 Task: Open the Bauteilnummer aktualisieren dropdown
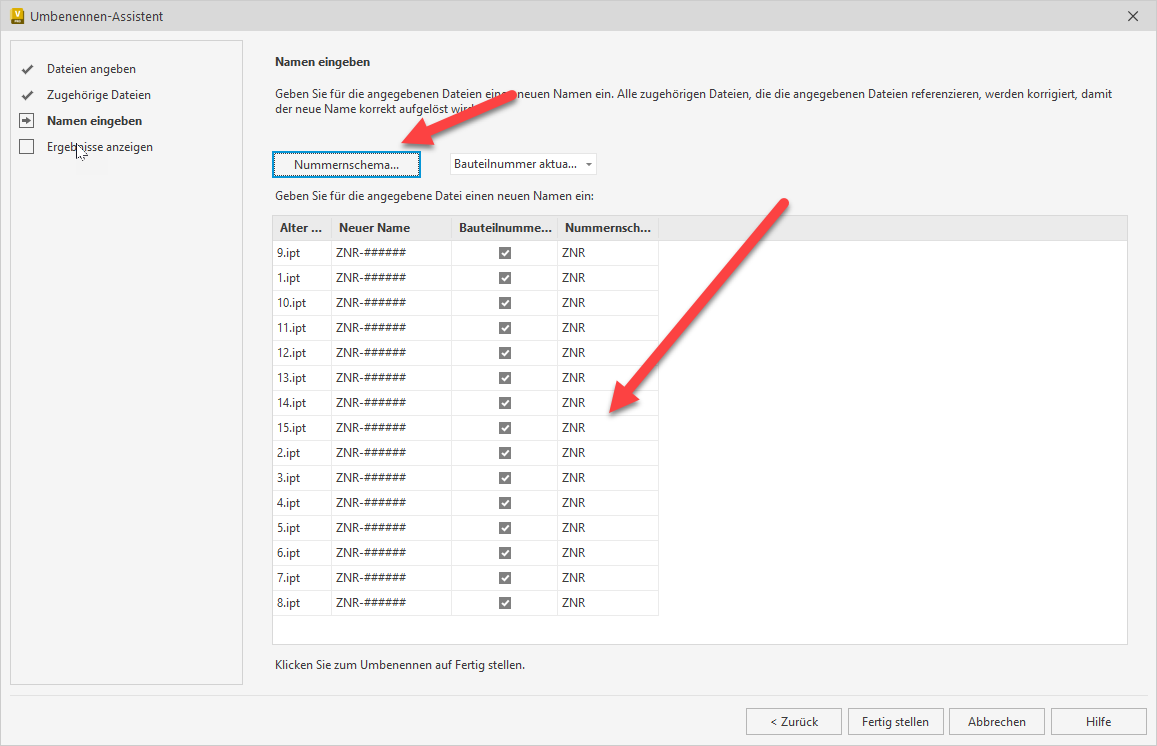(x=523, y=164)
